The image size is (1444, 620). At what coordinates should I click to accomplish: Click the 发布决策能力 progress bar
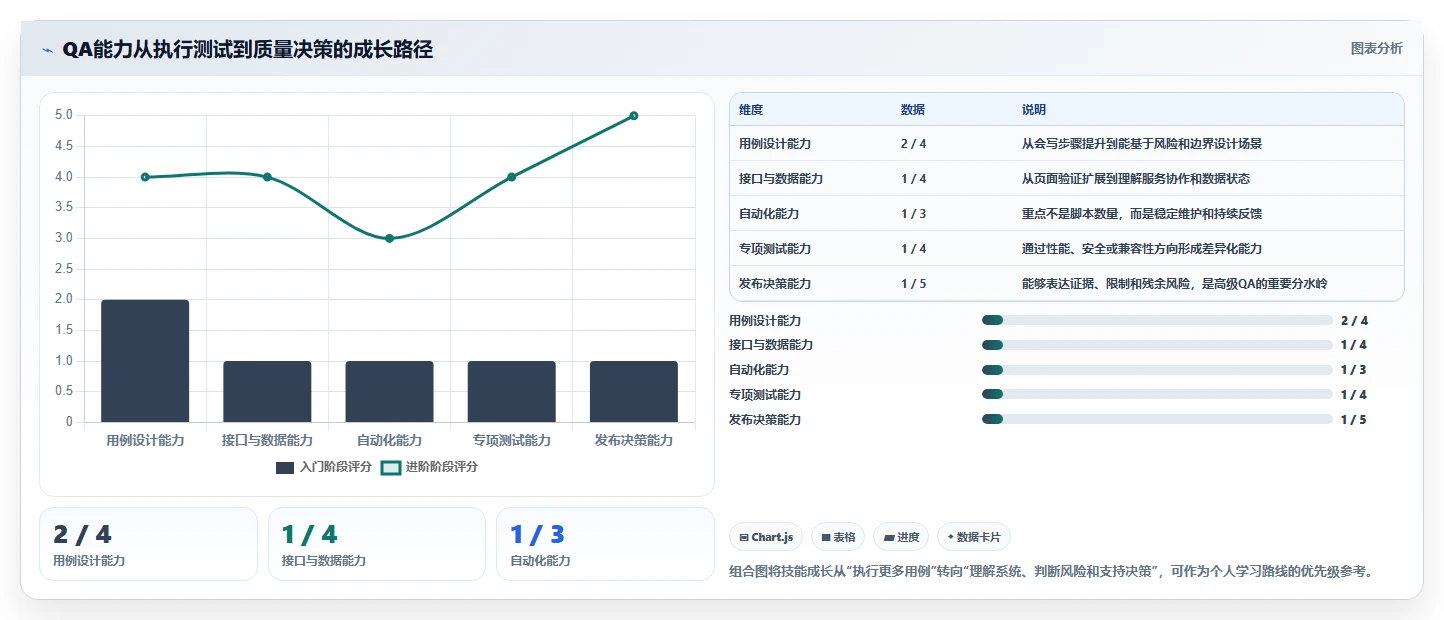pyautogui.click(x=1157, y=420)
